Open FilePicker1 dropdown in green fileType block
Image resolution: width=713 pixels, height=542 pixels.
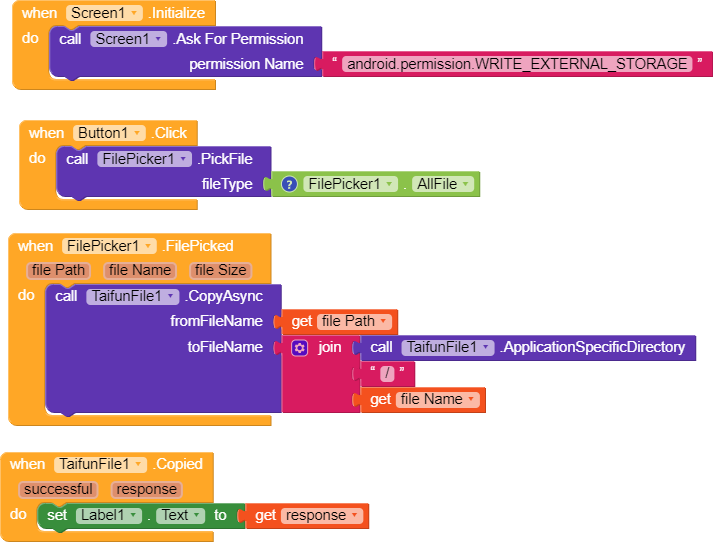(351, 184)
